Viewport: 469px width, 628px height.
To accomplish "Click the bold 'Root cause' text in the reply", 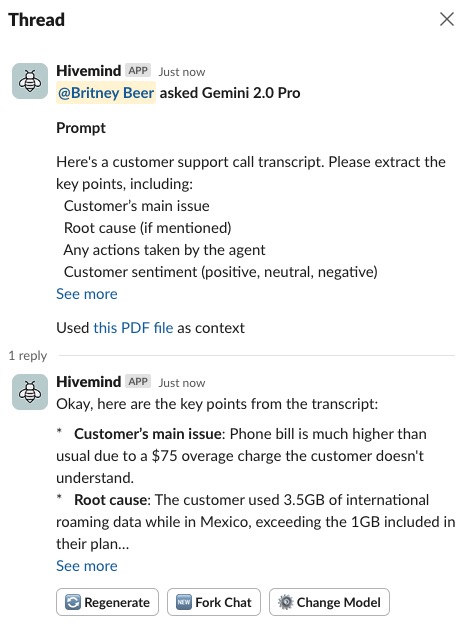I will 111,500.
